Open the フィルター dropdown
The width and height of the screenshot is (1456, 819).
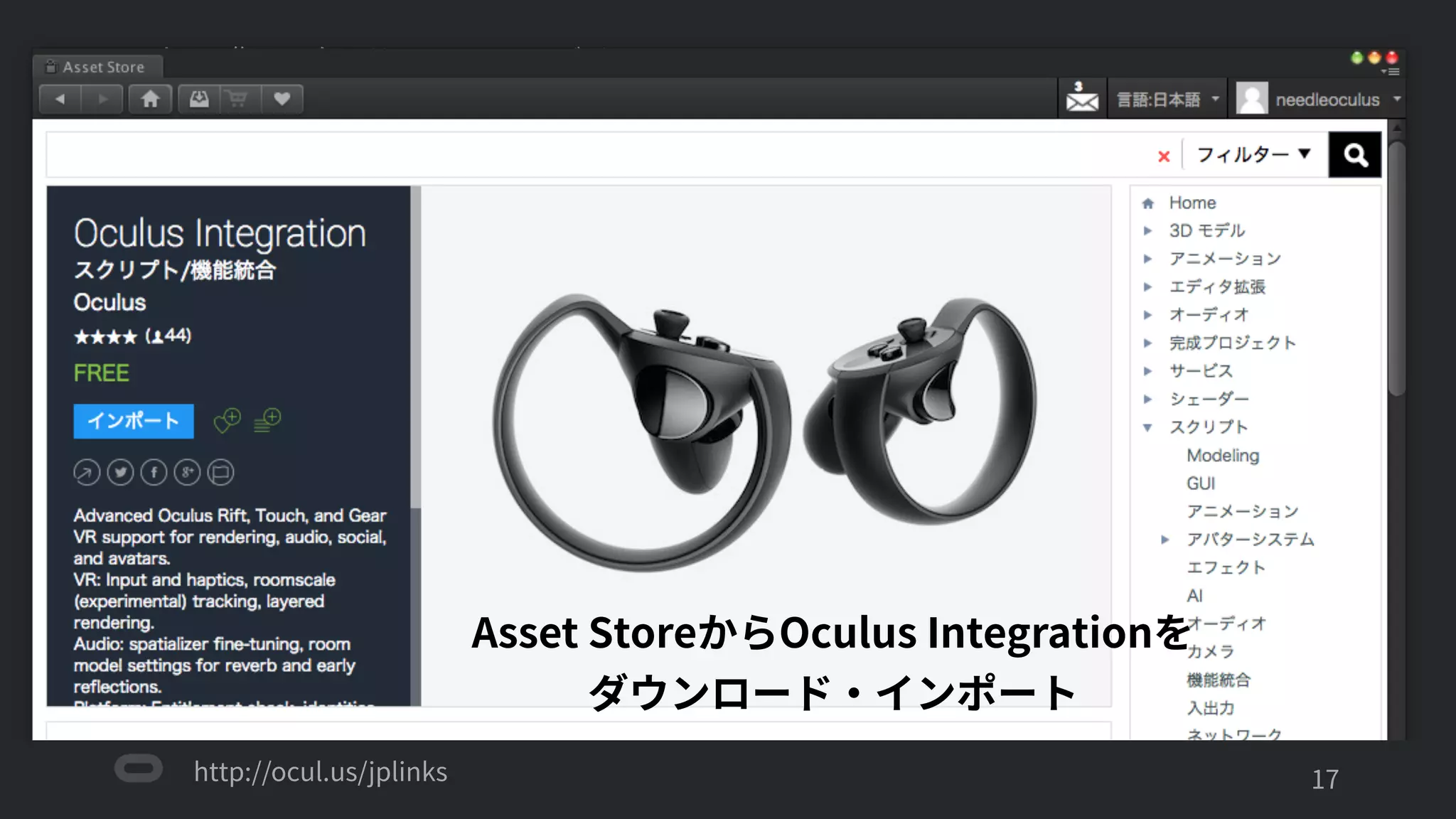click(x=1254, y=154)
